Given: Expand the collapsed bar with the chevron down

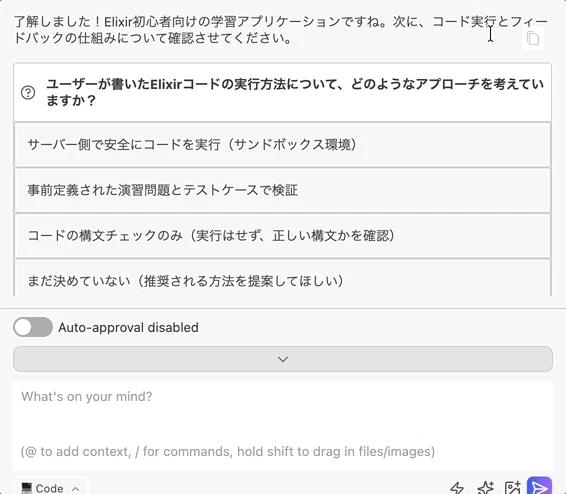Looking at the screenshot, I should point(283,359).
